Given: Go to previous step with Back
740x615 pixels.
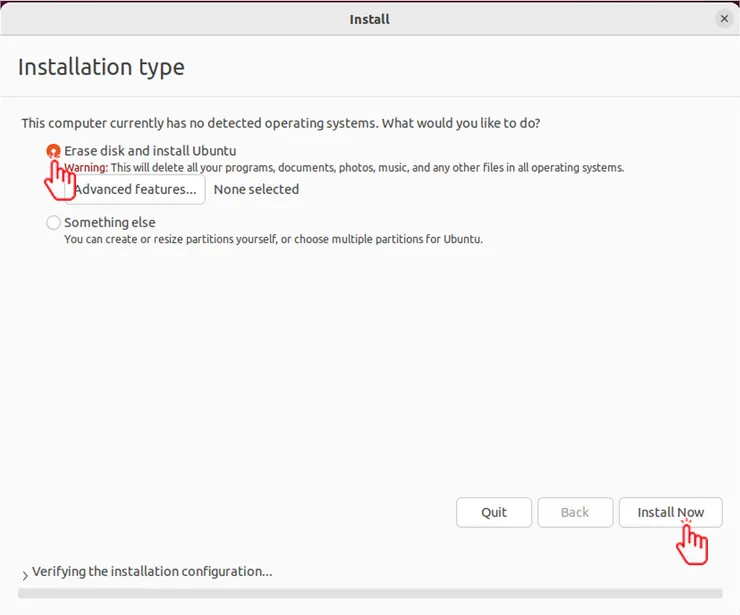Looking at the screenshot, I should coord(575,512).
